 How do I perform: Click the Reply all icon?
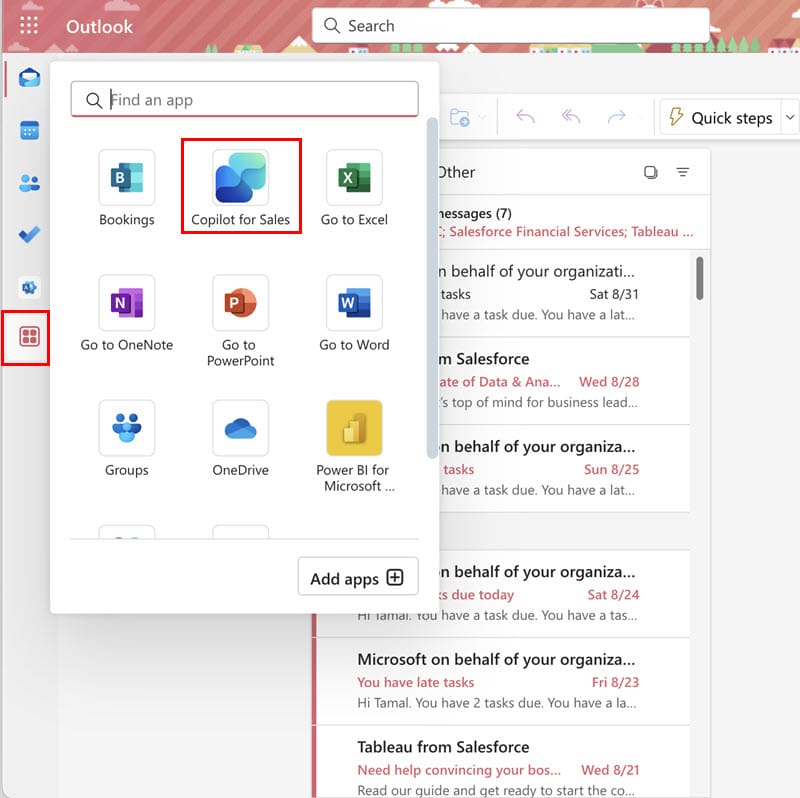571,117
